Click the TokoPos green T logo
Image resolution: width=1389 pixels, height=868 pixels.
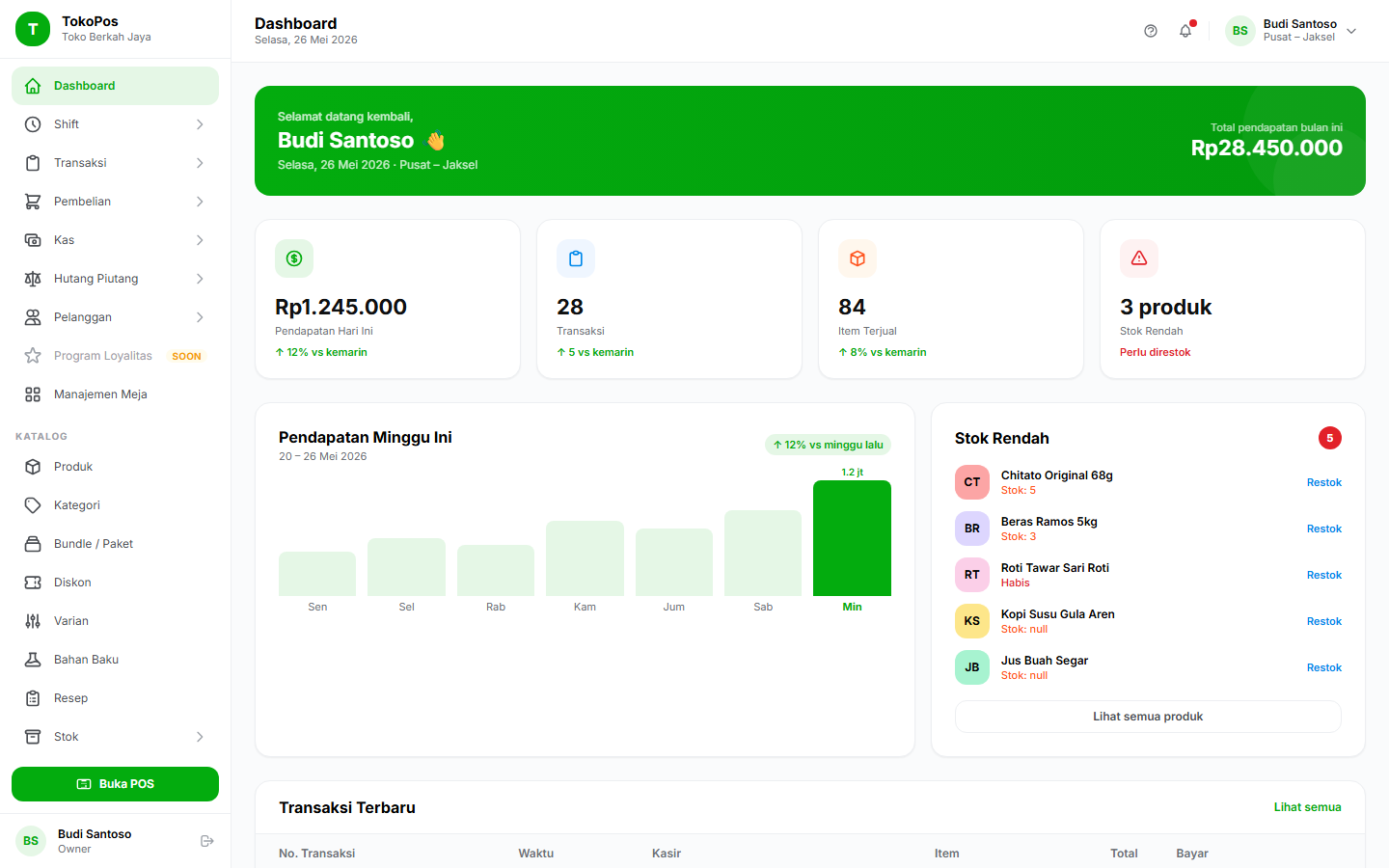pyautogui.click(x=33, y=29)
